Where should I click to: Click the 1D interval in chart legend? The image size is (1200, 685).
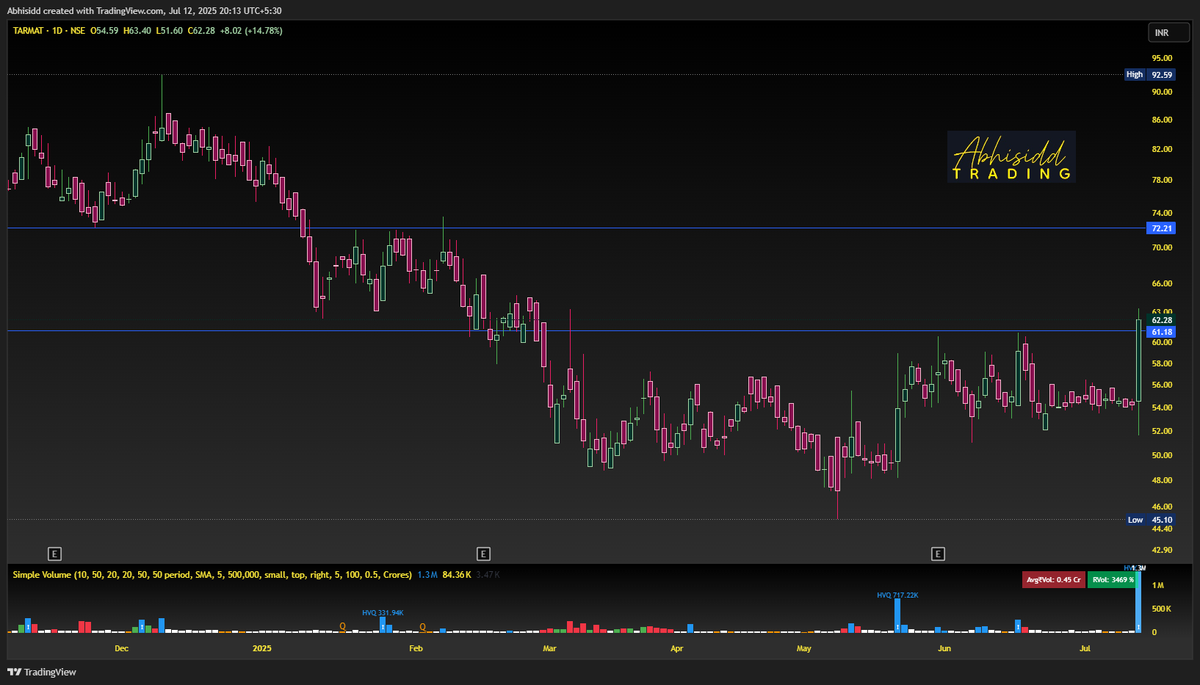[56, 31]
